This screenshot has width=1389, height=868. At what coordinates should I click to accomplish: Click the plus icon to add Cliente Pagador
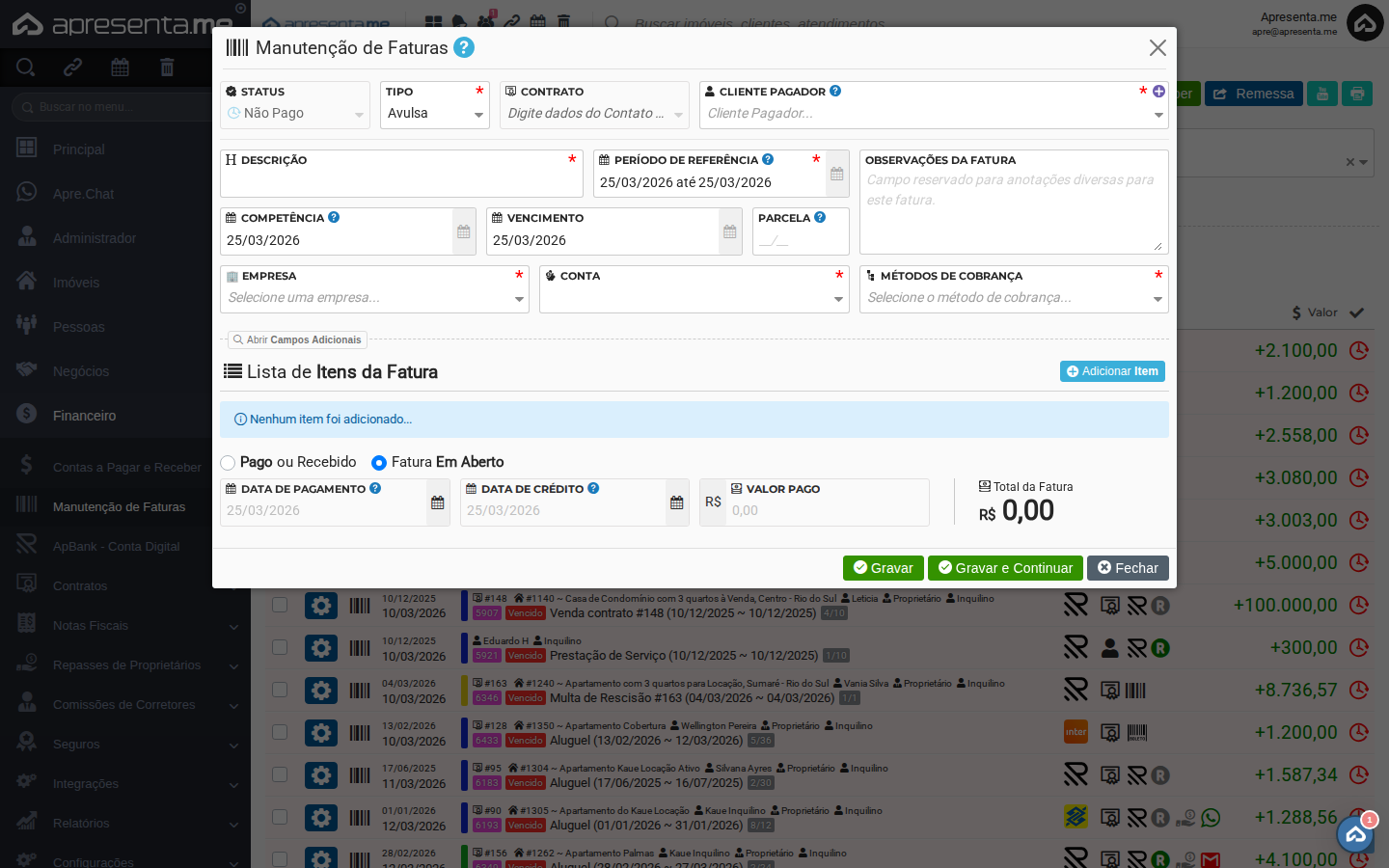point(1158,92)
